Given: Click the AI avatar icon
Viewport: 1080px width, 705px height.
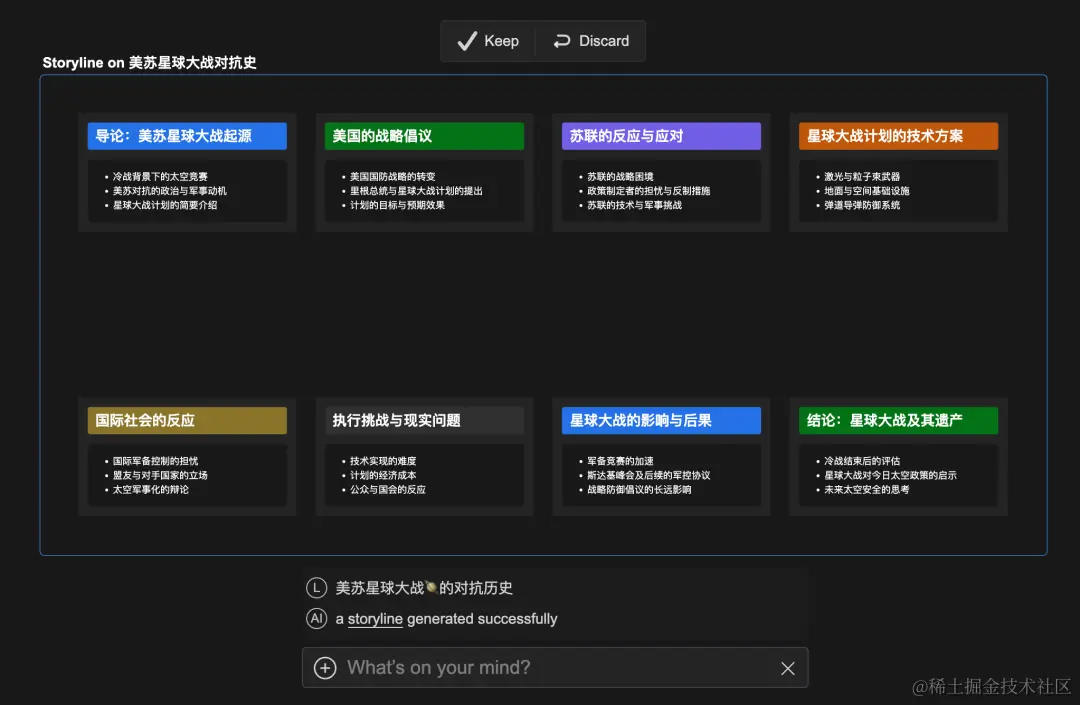Looking at the screenshot, I should click(x=316, y=618).
